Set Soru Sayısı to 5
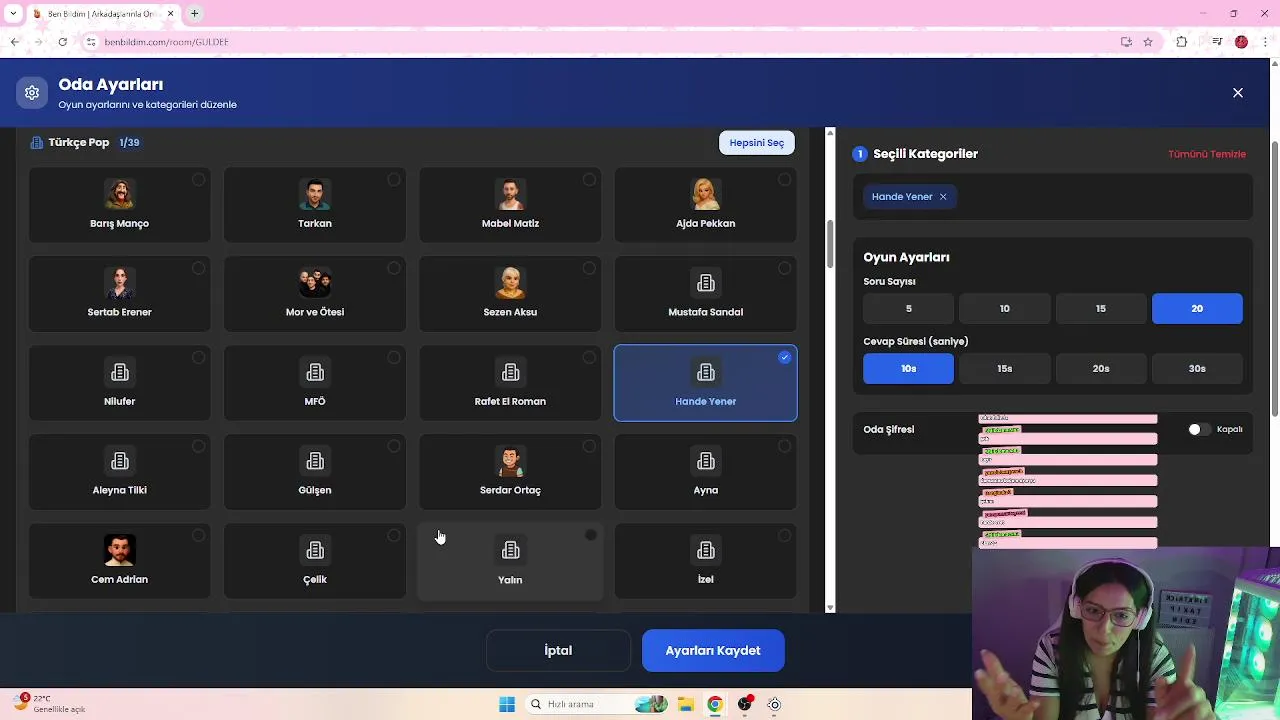This screenshot has width=1280, height=720. point(909,309)
